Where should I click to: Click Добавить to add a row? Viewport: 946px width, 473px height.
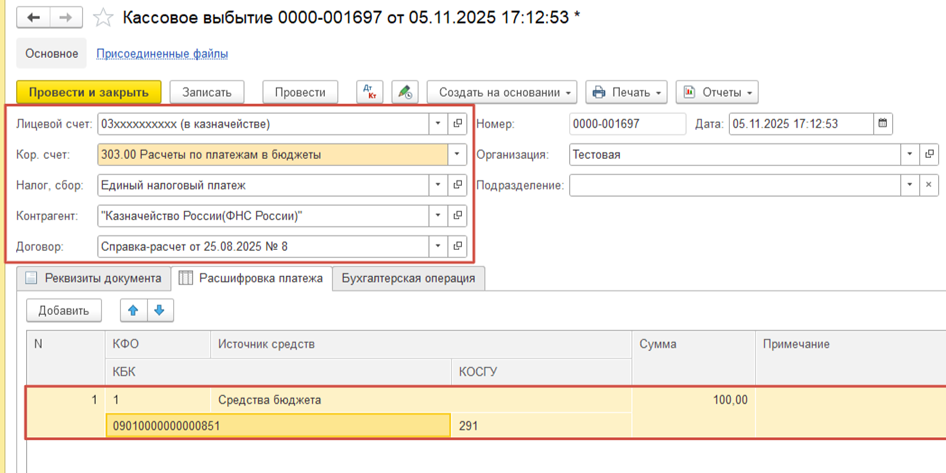pyautogui.click(x=64, y=311)
